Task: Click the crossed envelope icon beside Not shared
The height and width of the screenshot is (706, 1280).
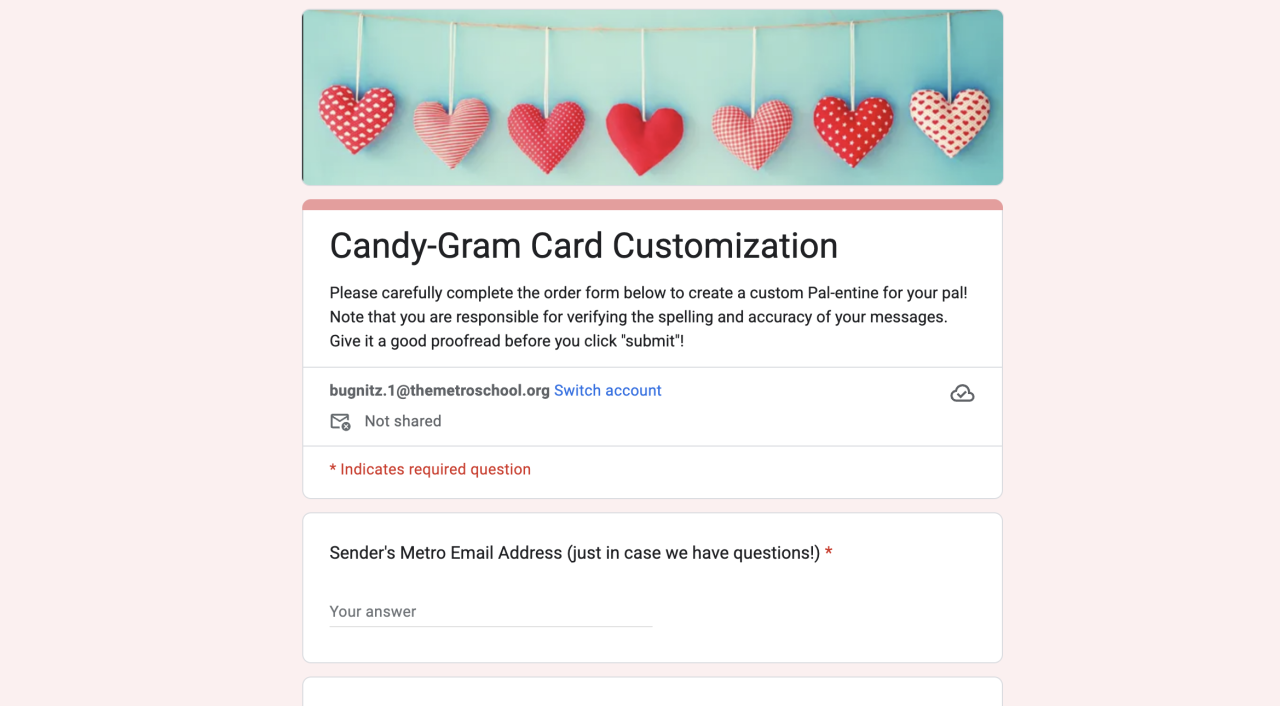Action: pos(340,422)
